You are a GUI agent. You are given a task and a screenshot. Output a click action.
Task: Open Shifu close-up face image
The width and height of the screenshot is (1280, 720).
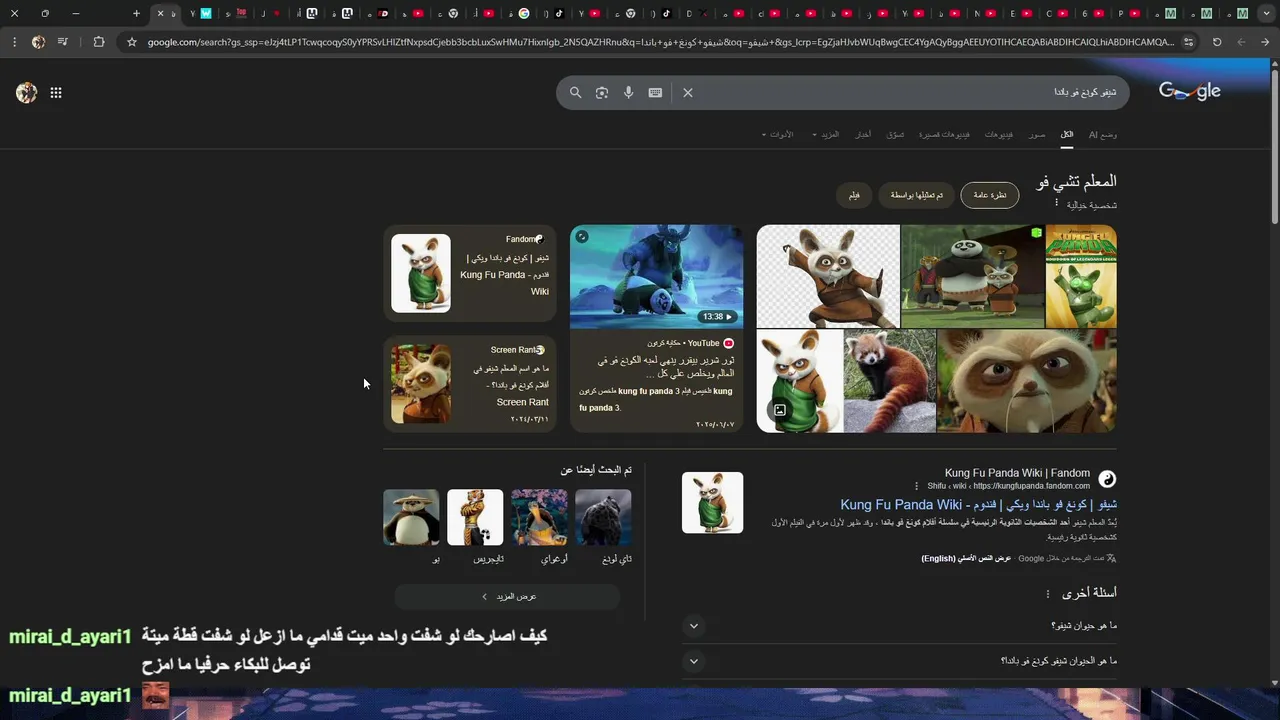click(x=1027, y=381)
